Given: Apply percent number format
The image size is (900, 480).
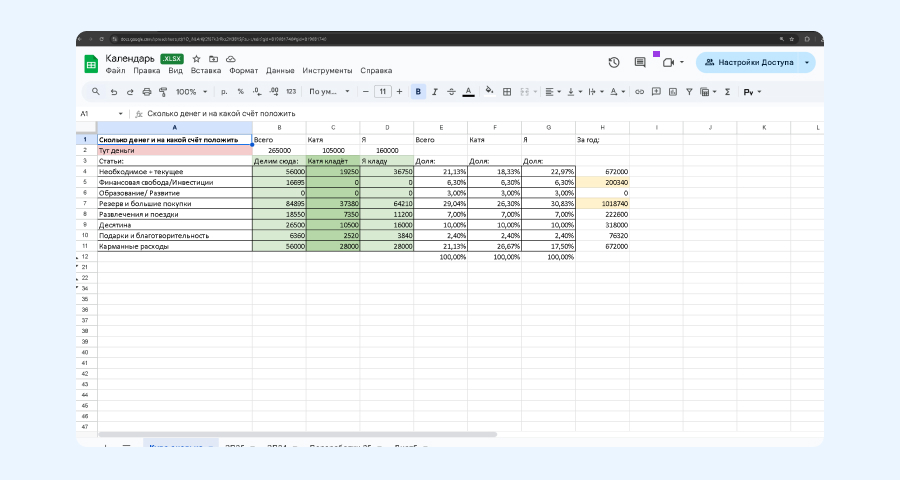Looking at the screenshot, I should [x=240, y=92].
